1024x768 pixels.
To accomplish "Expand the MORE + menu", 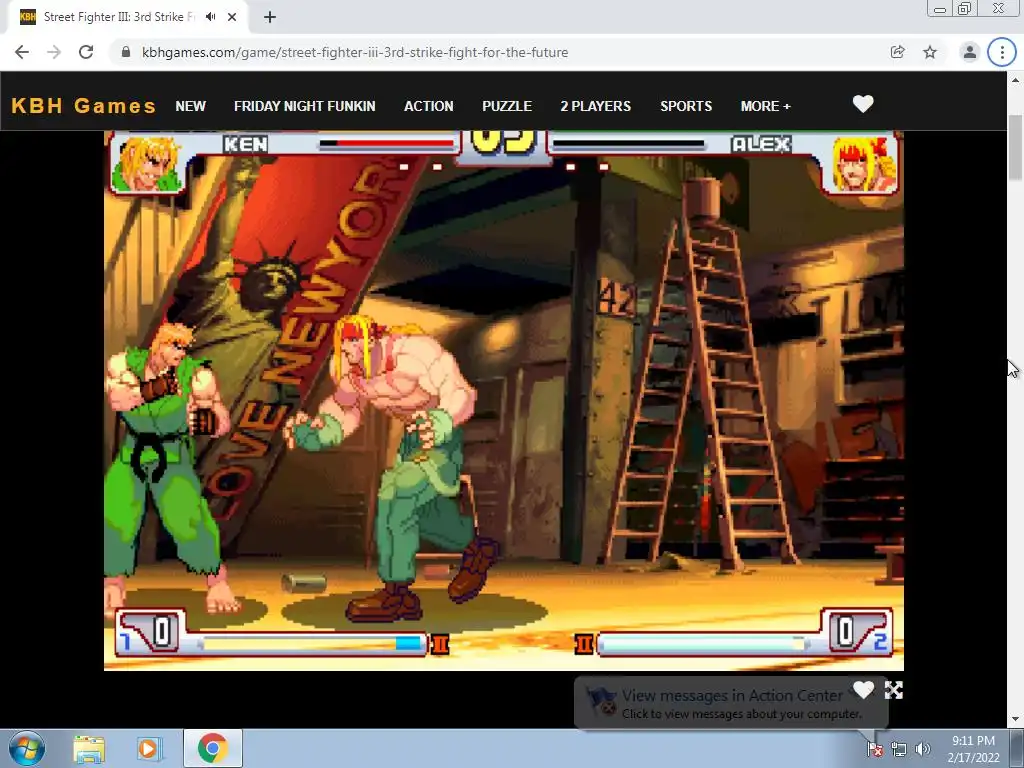I will [765, 106].
